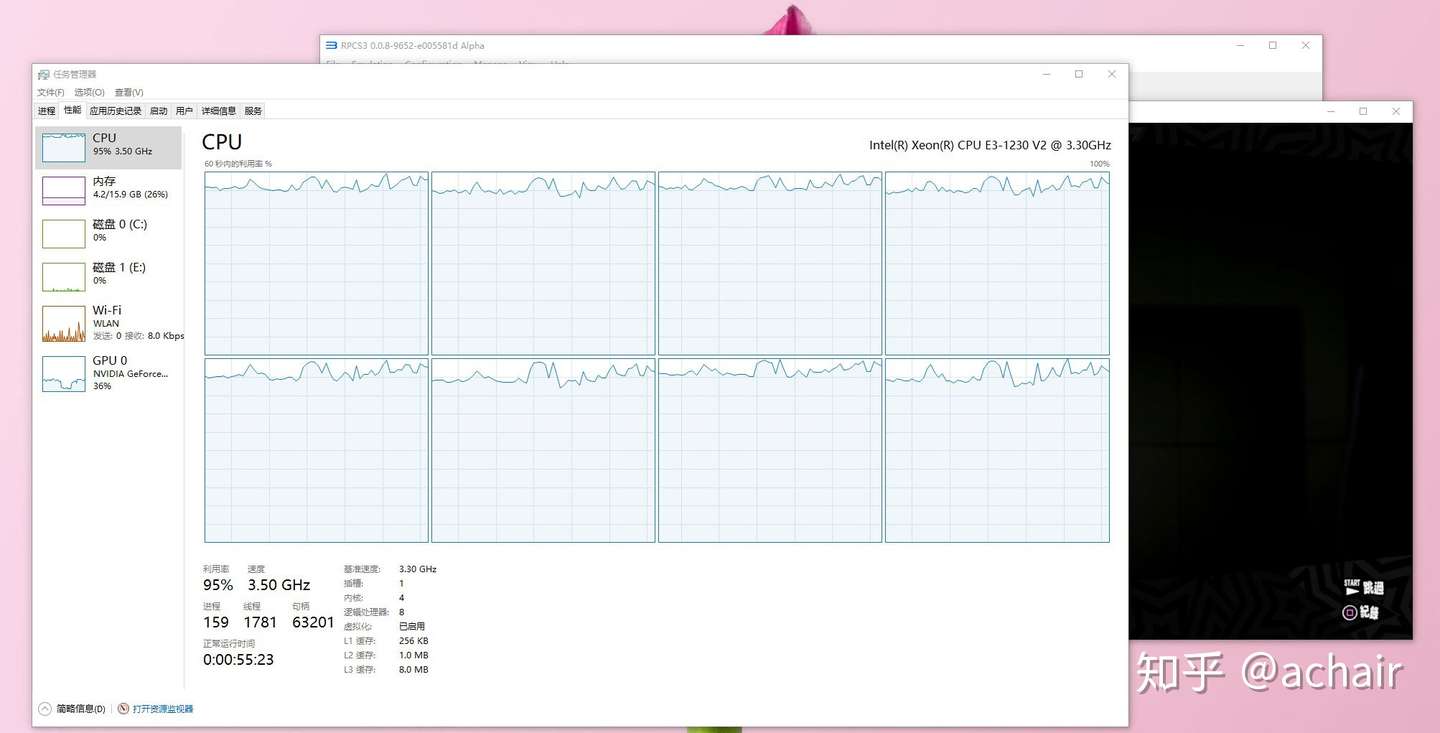Click the resource monitor icon beside 打开资源监视器
Viewport: 1440px width, 733px height.
[122, 708]
